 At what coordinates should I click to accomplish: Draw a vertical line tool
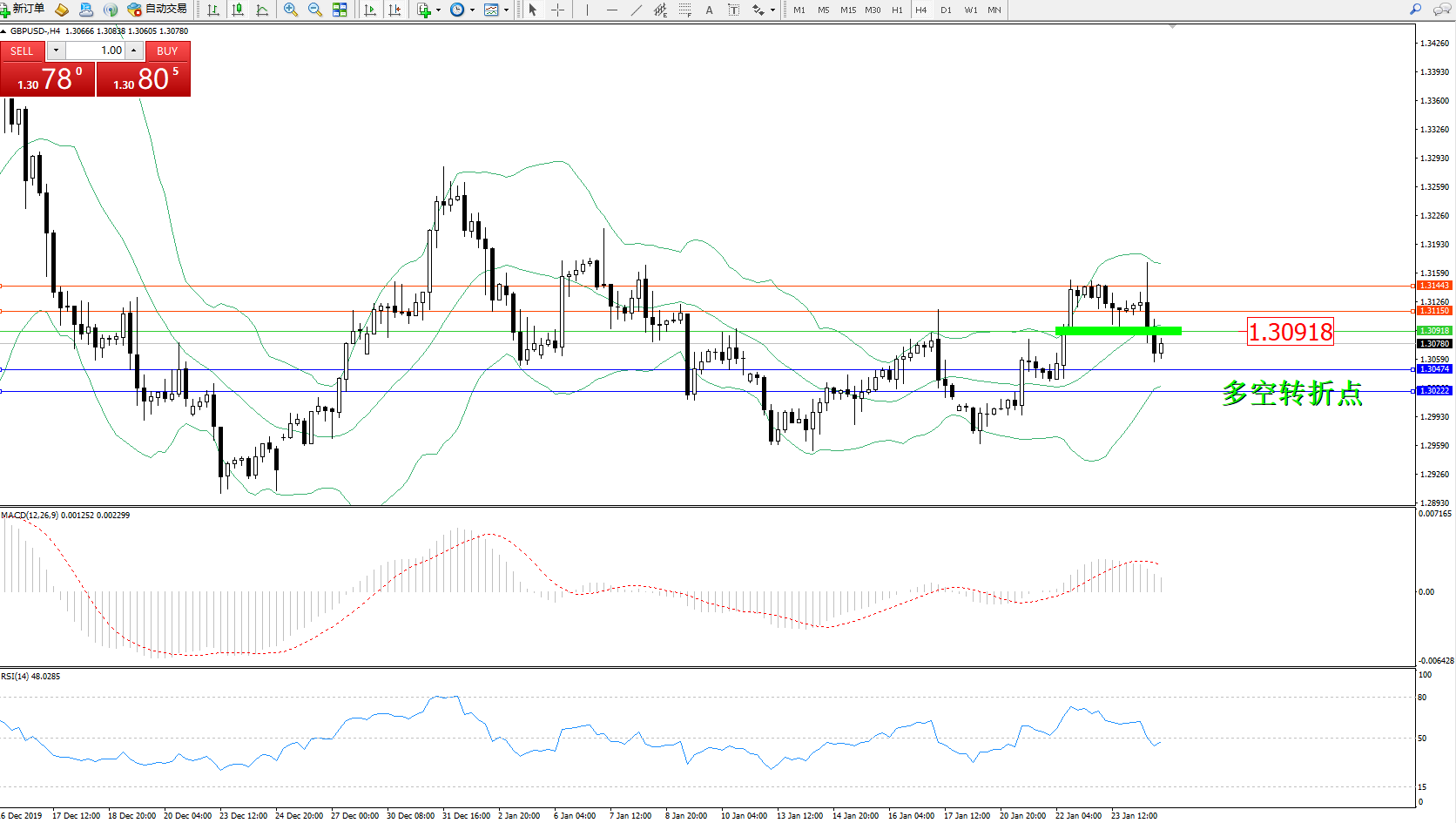tap(587, 10)
